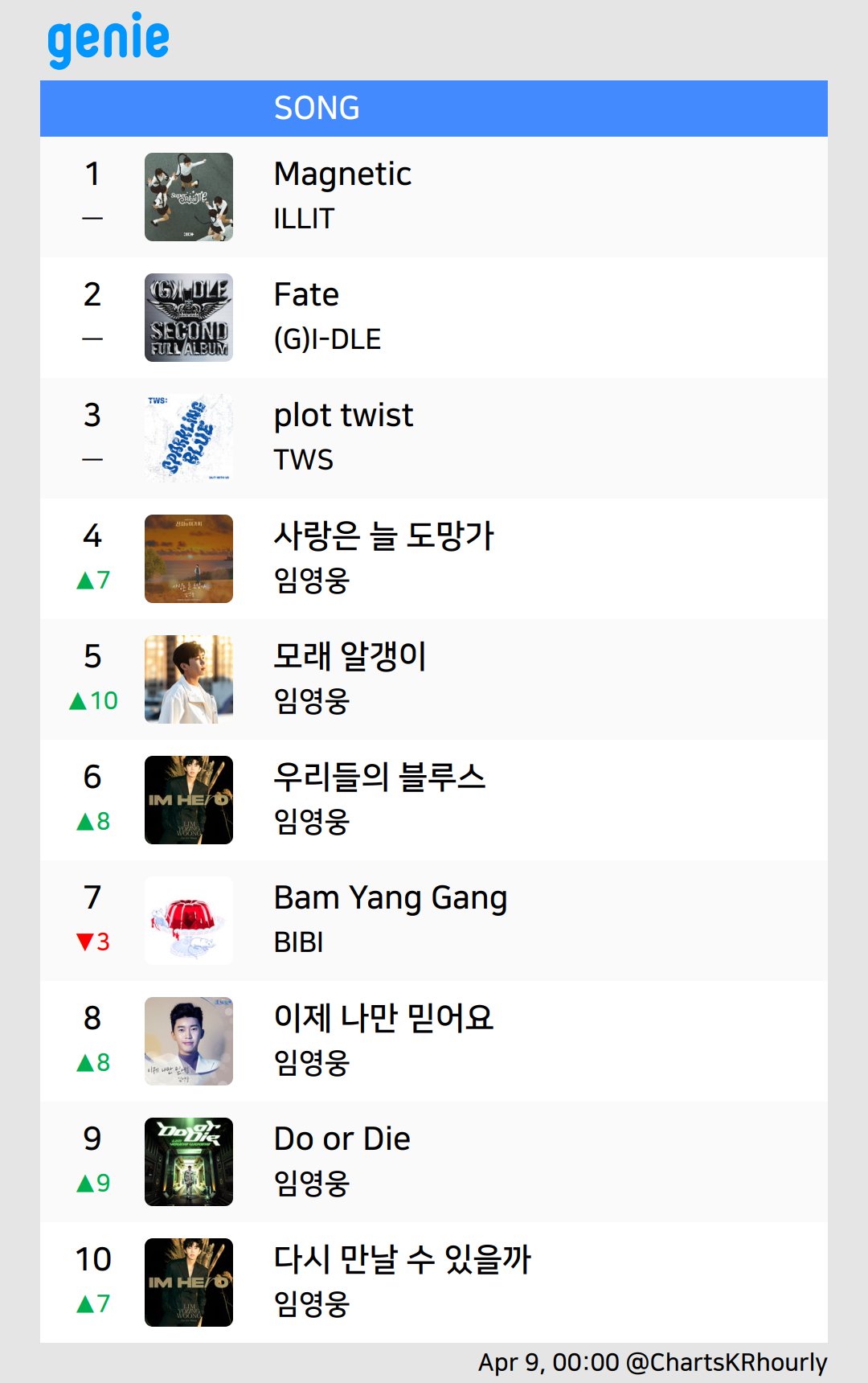Screen dimensions: 868x1383
Task: Open artist BIBI
Action: click(x=298, y=942)
